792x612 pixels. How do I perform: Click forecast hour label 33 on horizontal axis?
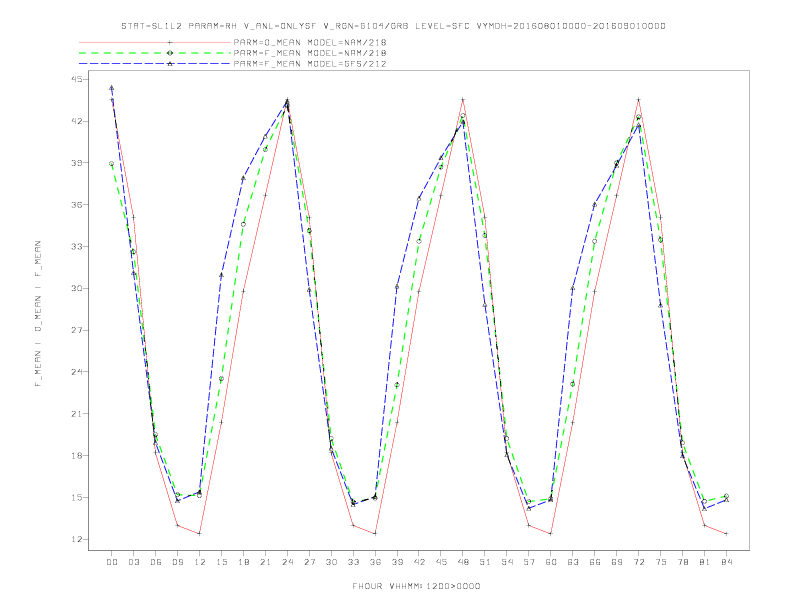(353, 562)
